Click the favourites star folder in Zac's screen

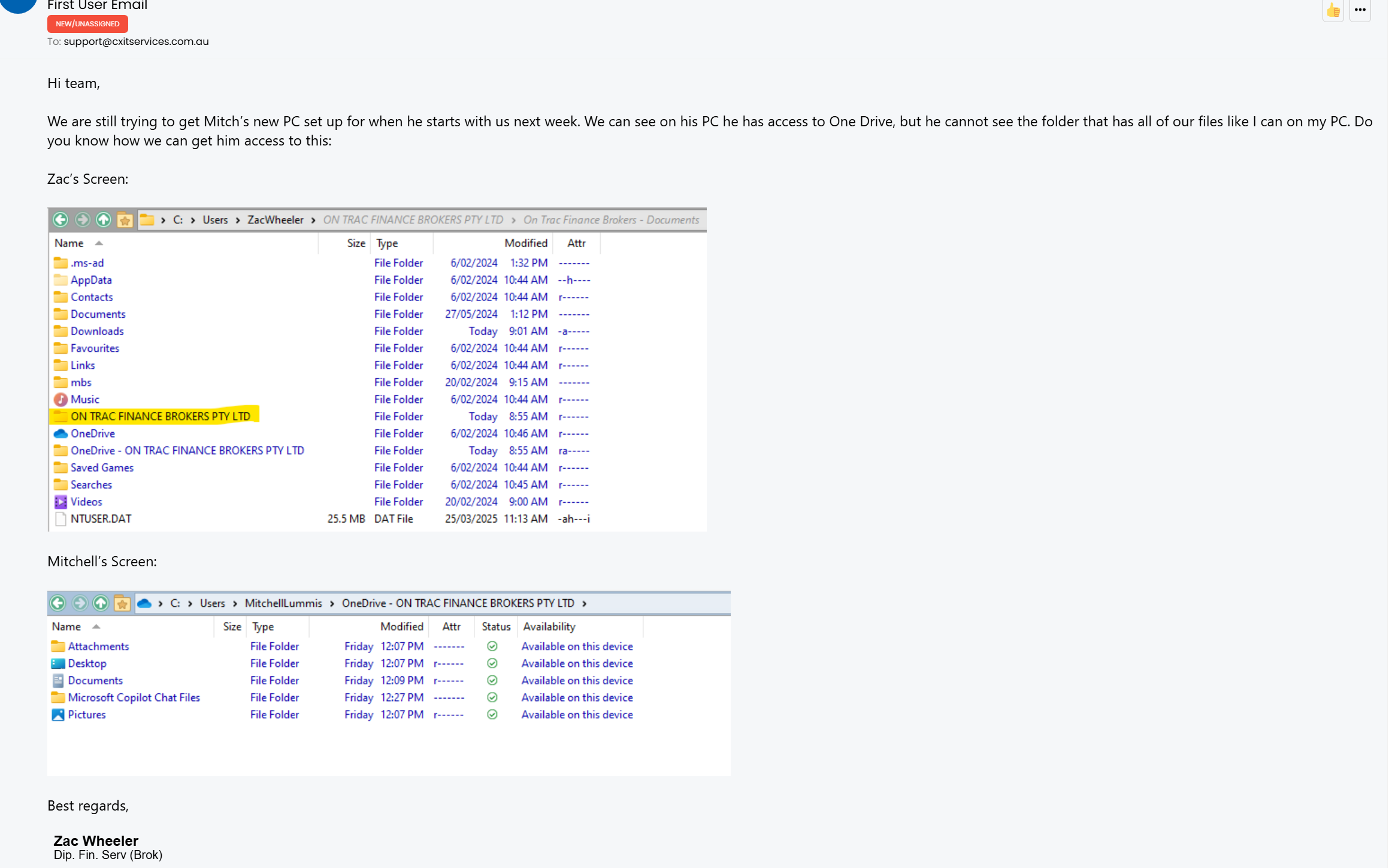coord(125,220)
